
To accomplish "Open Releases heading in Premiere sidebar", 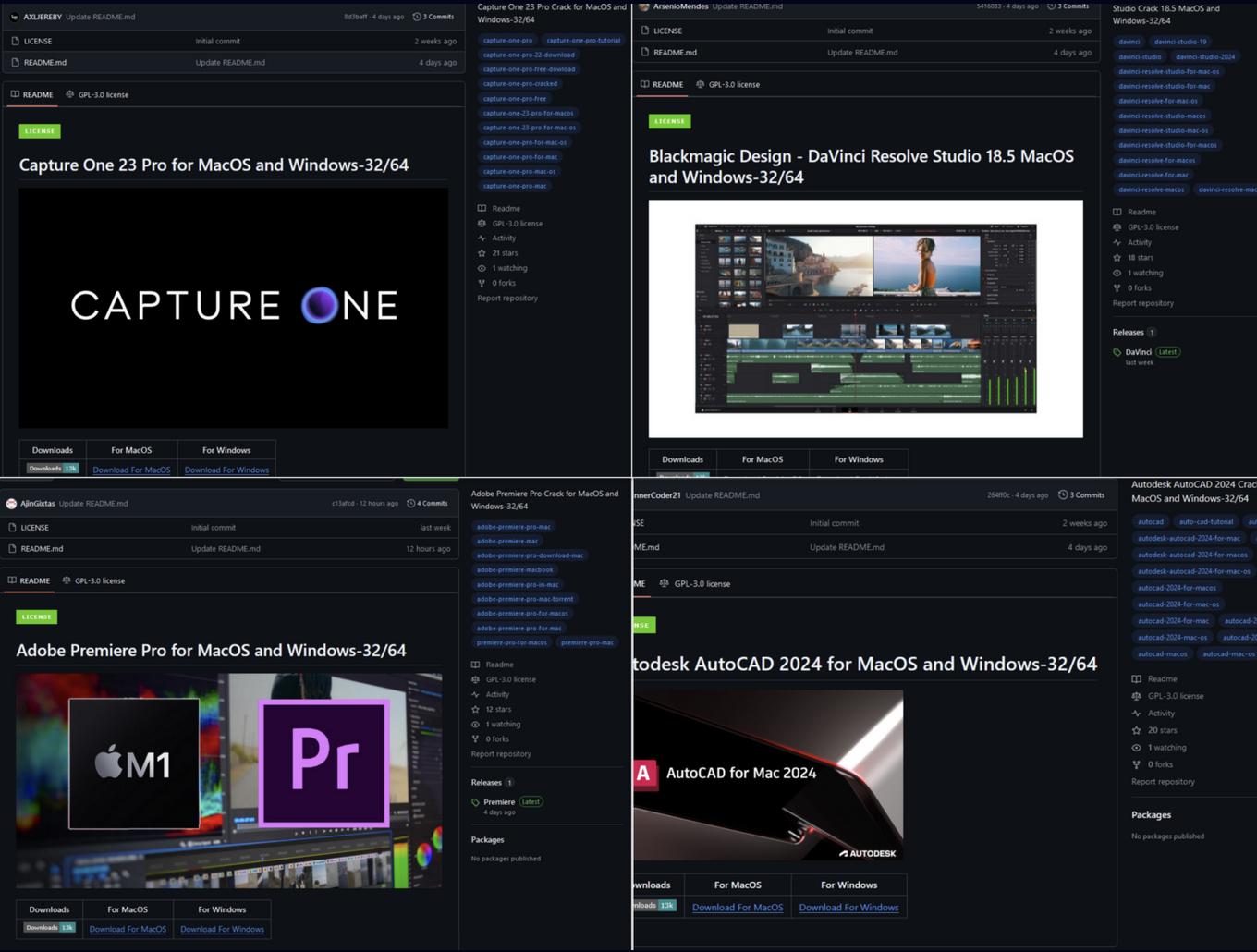I will click(x=486, y=782).
